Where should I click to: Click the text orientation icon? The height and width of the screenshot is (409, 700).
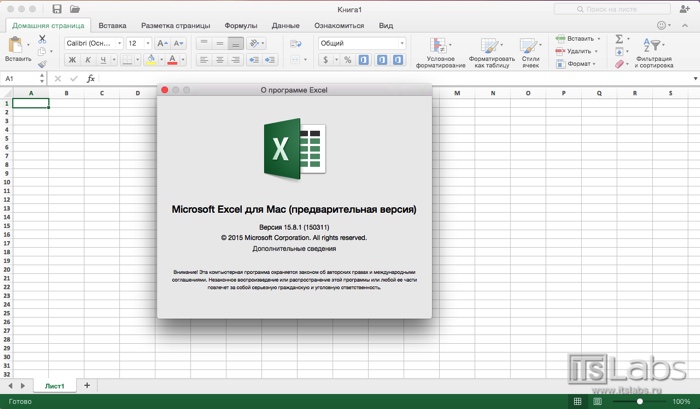(x=254, y=43)
